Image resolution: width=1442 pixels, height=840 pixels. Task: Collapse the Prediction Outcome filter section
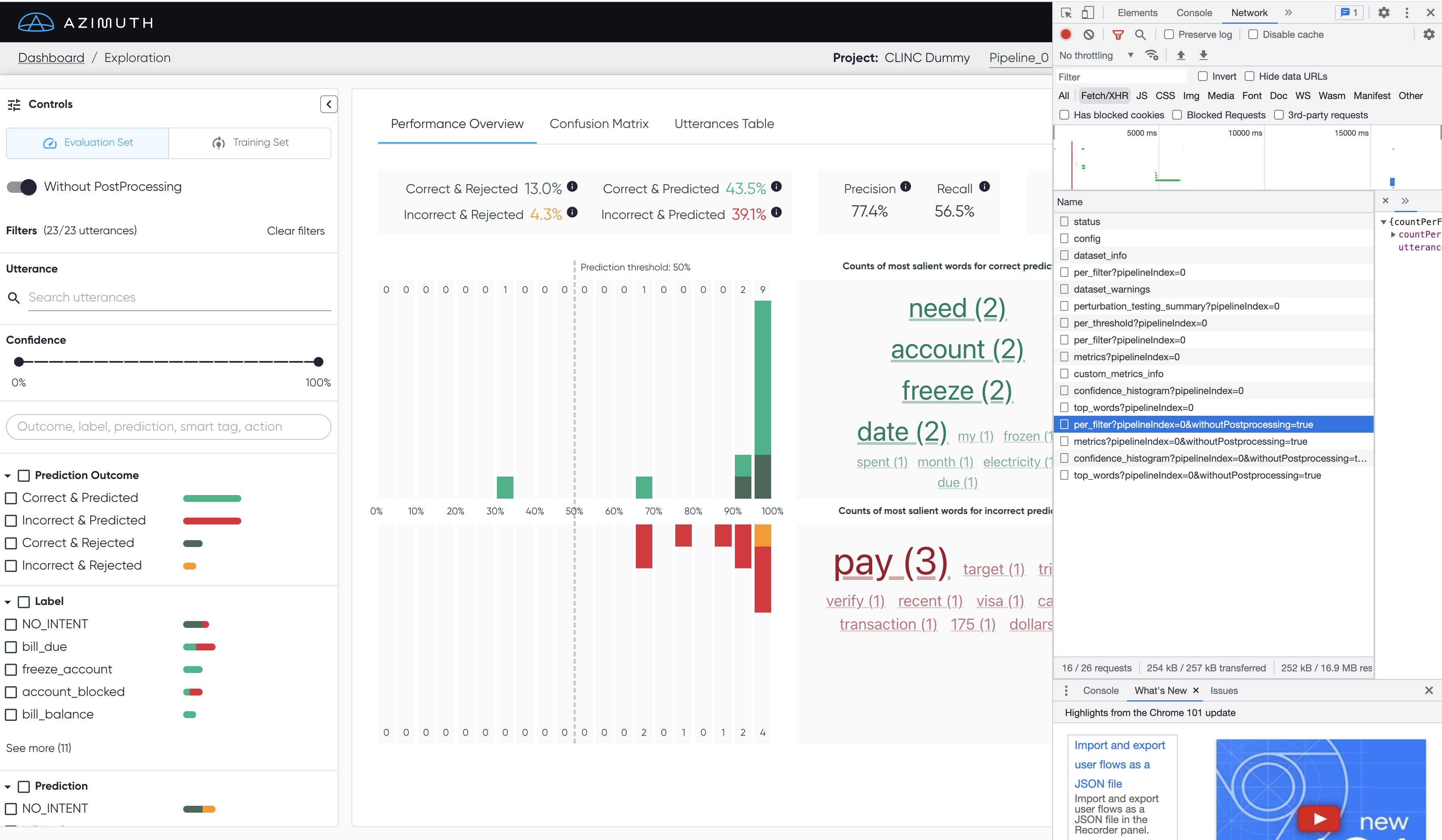8,476
